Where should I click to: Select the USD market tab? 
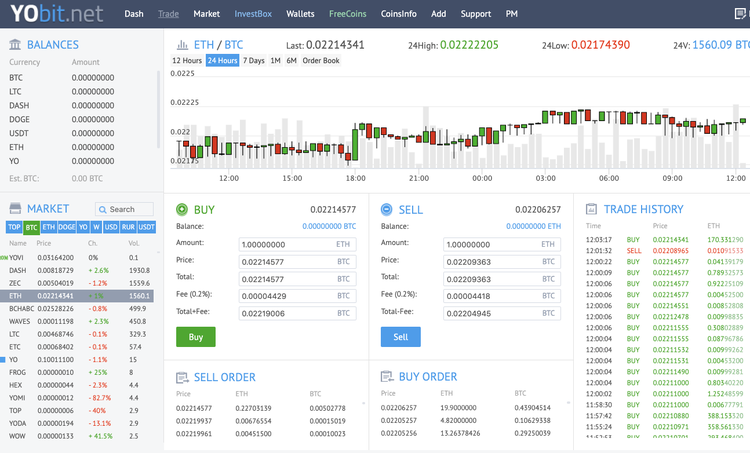(111, 227)
